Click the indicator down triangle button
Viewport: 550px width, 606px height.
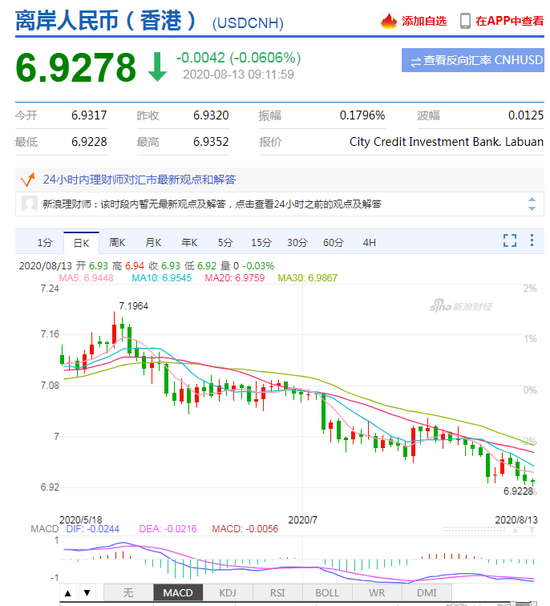coord(87,592)
